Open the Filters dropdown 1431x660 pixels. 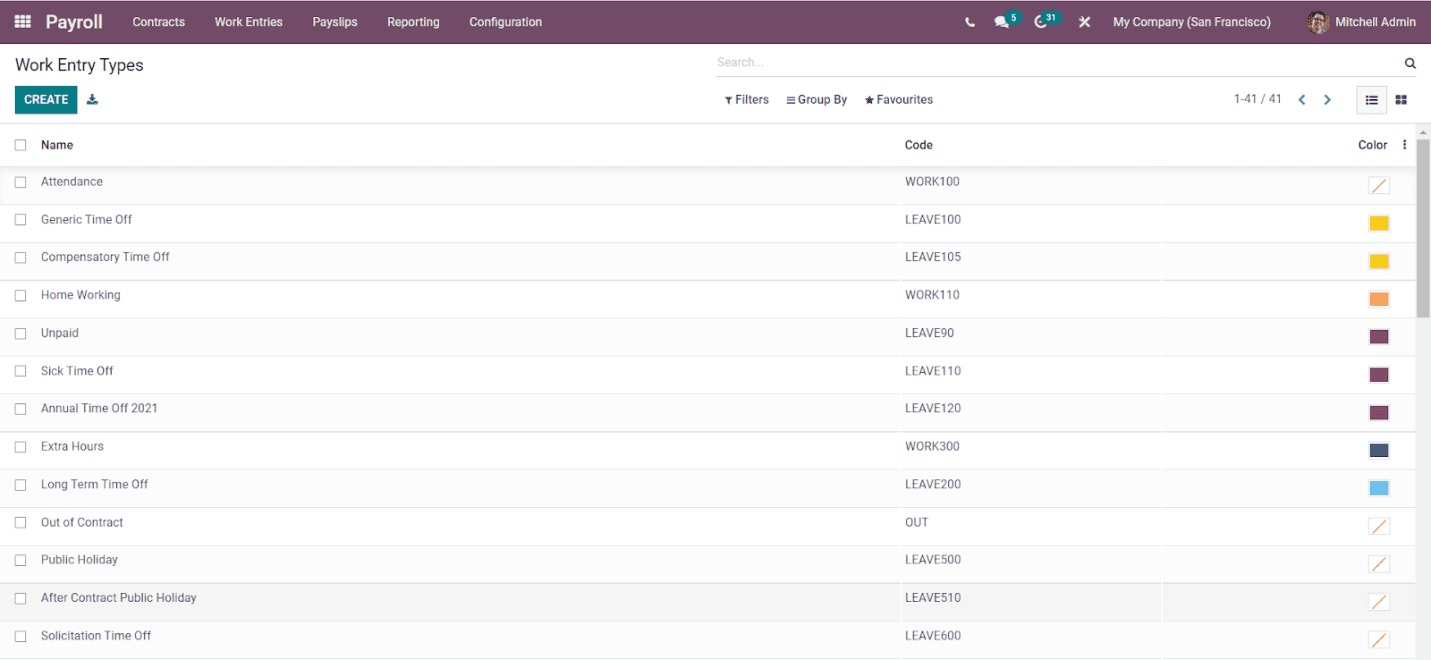pos(746,99)
